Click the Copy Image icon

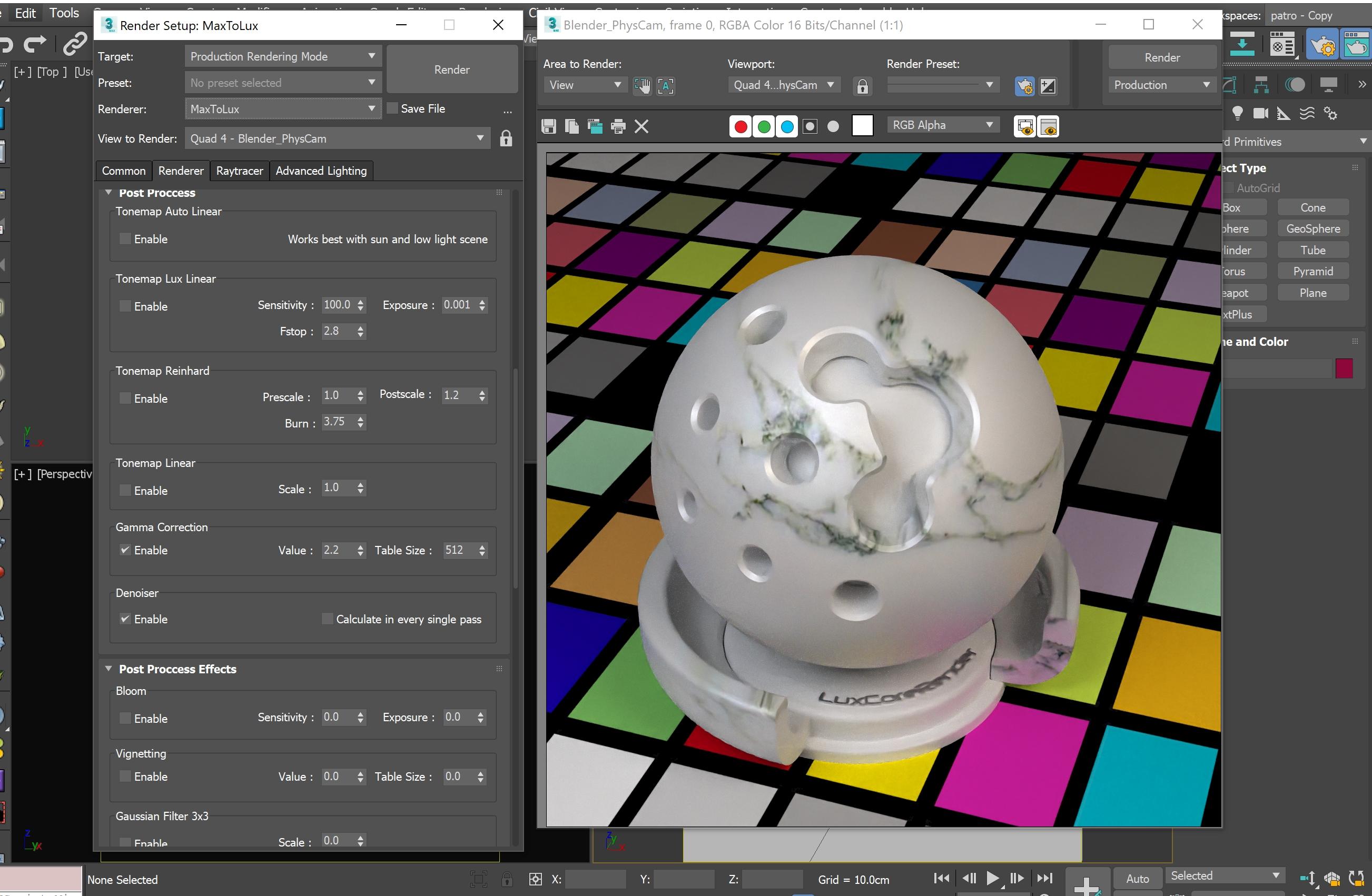click(571, 126)
